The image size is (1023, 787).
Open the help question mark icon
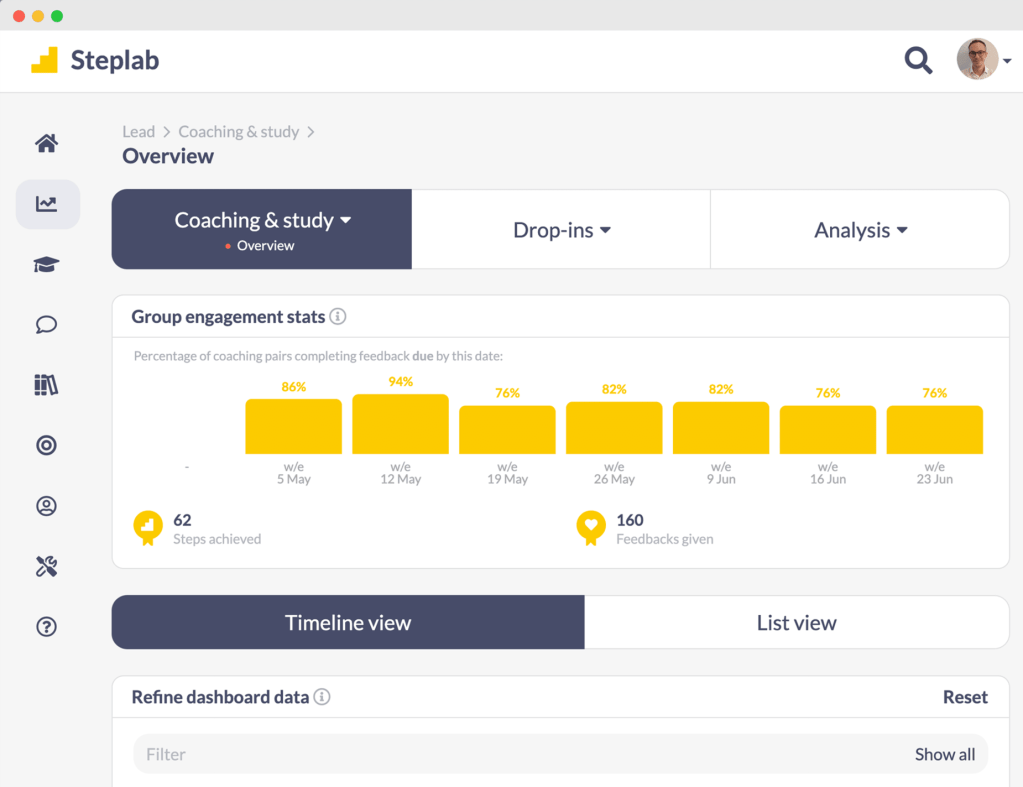point(46,627)
